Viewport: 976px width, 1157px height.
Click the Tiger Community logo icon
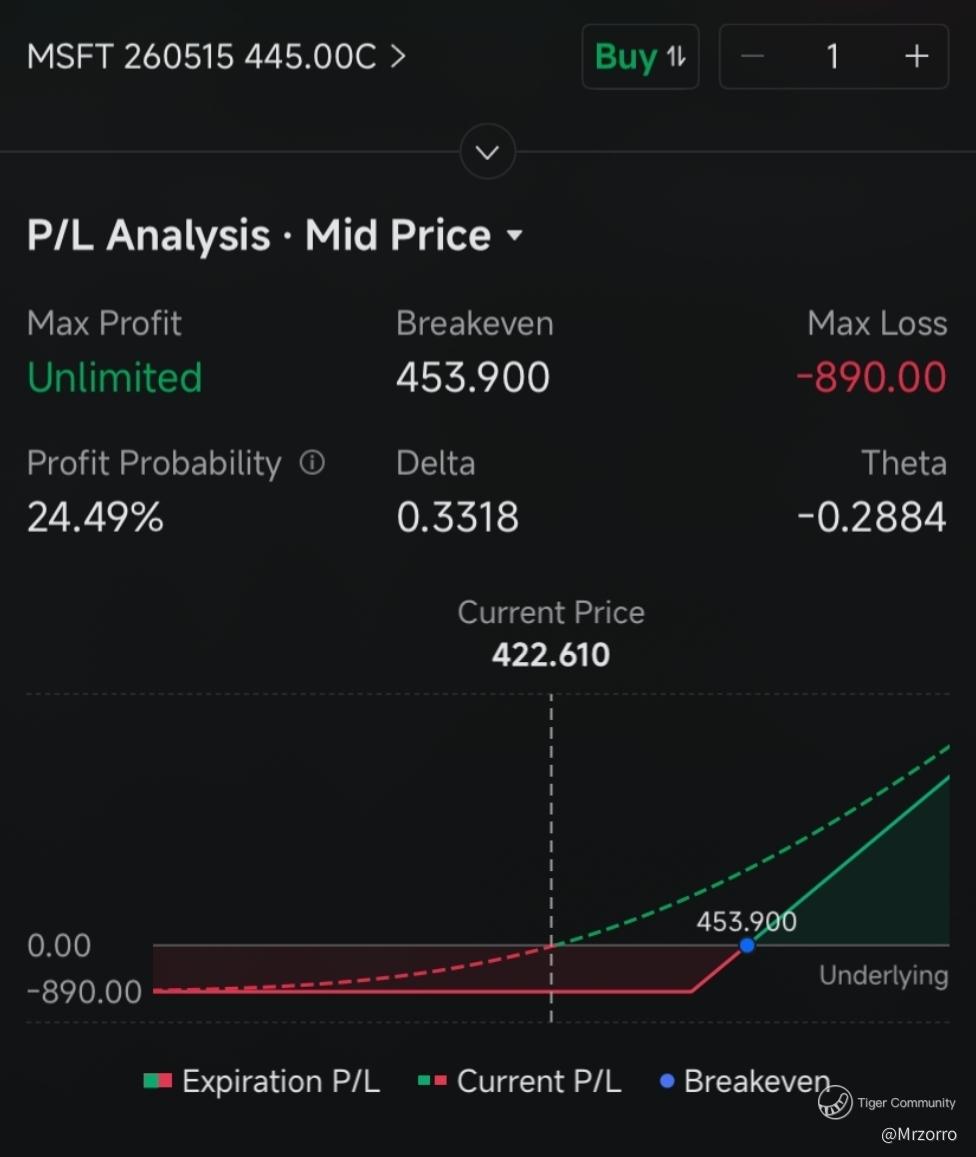834,1102
